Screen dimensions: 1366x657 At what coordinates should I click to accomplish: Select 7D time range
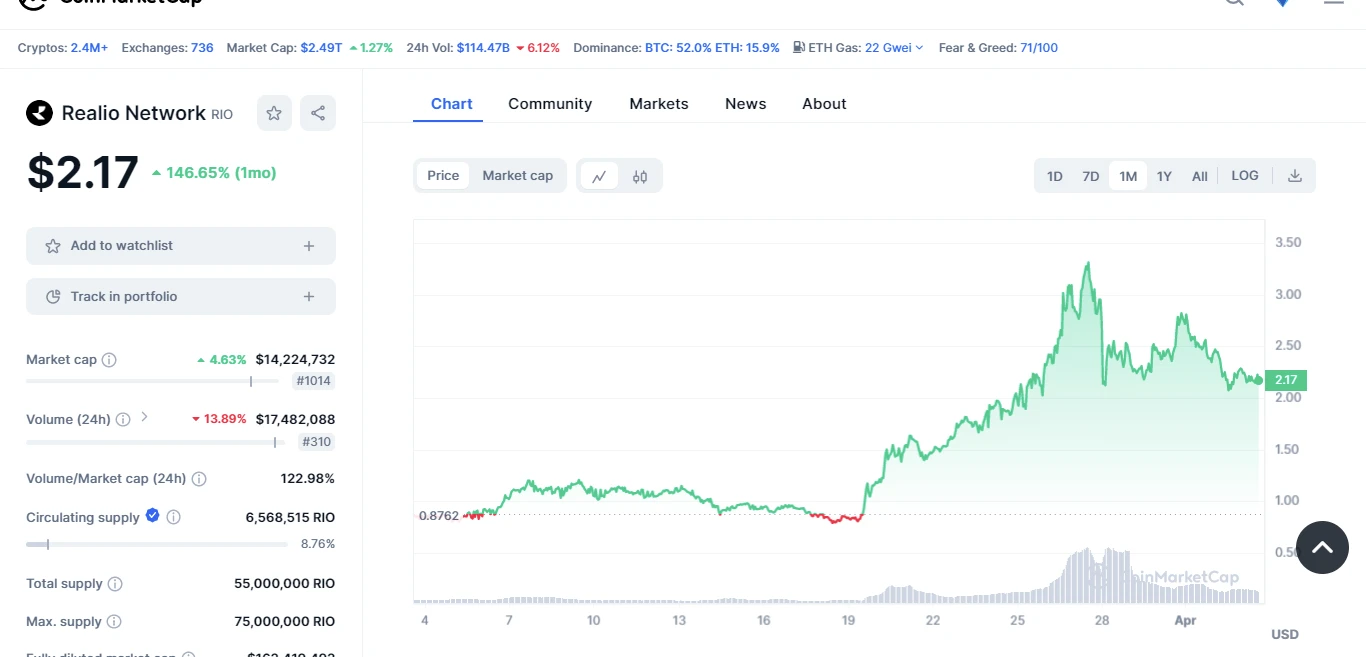1091,176
